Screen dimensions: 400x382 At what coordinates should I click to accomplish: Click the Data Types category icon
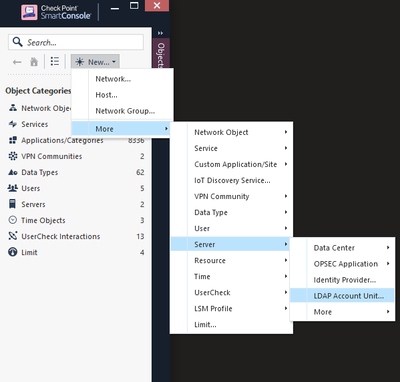click(13, 172)
